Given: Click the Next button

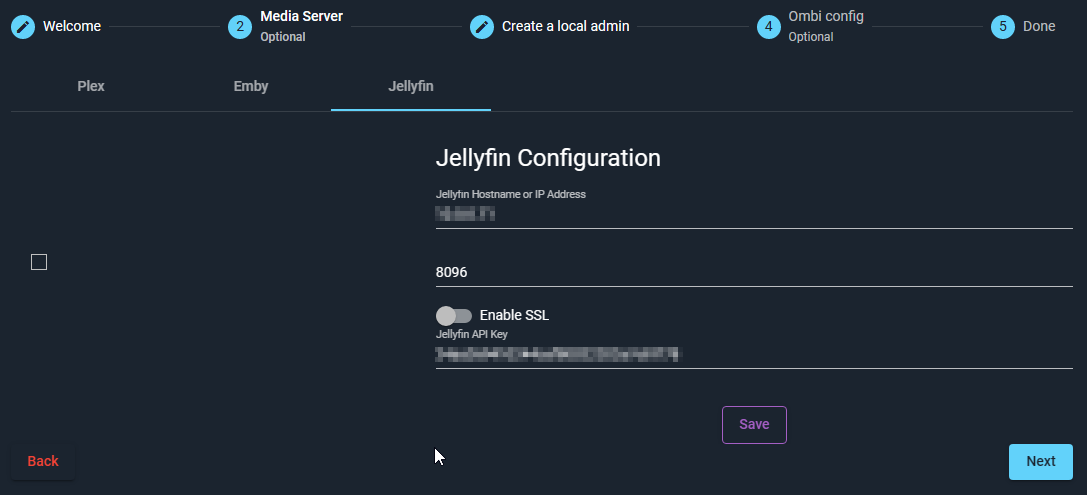Looking at the screenshot, I should click(x=1040, y=461).
